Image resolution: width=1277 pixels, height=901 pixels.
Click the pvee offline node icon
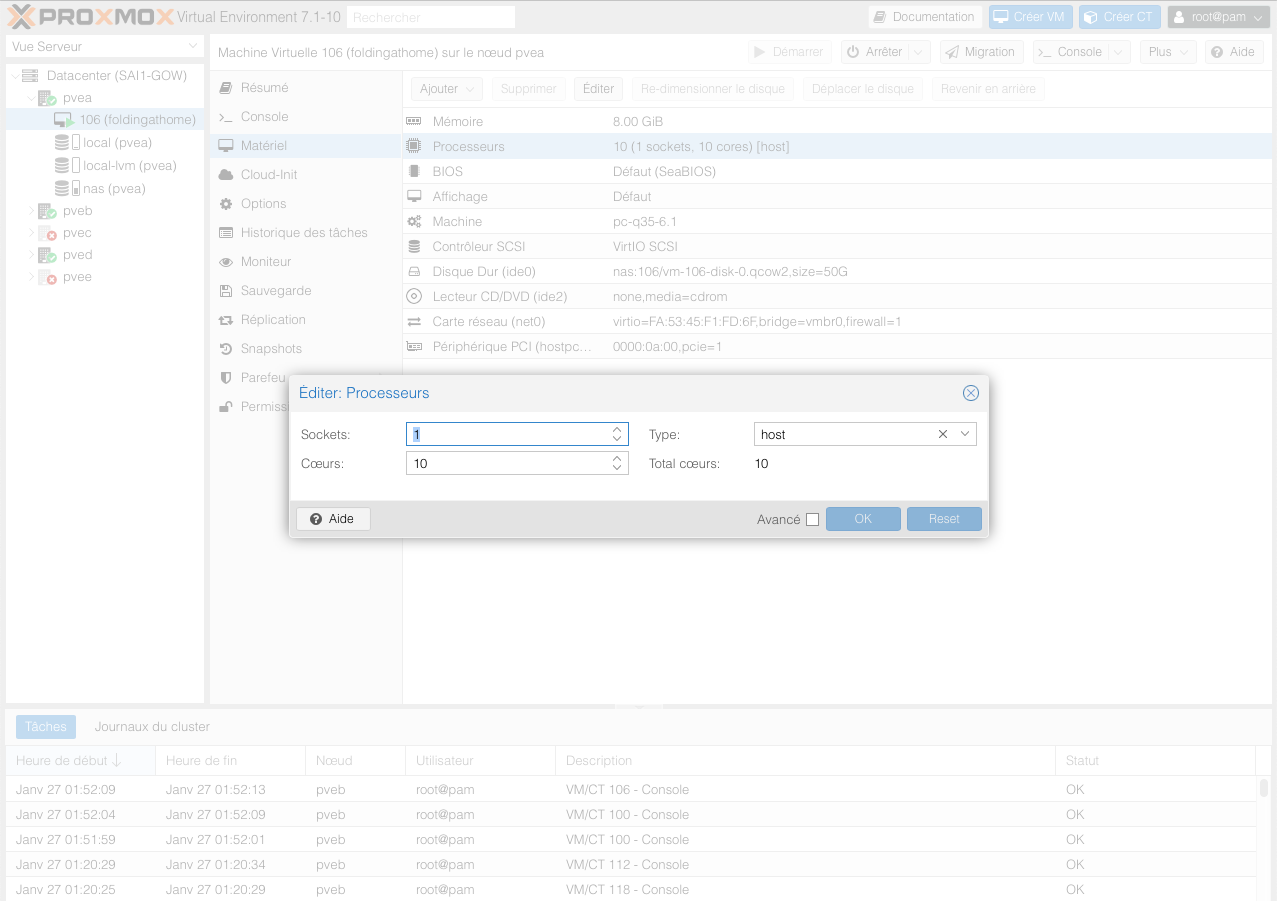[x=47, y=277]
